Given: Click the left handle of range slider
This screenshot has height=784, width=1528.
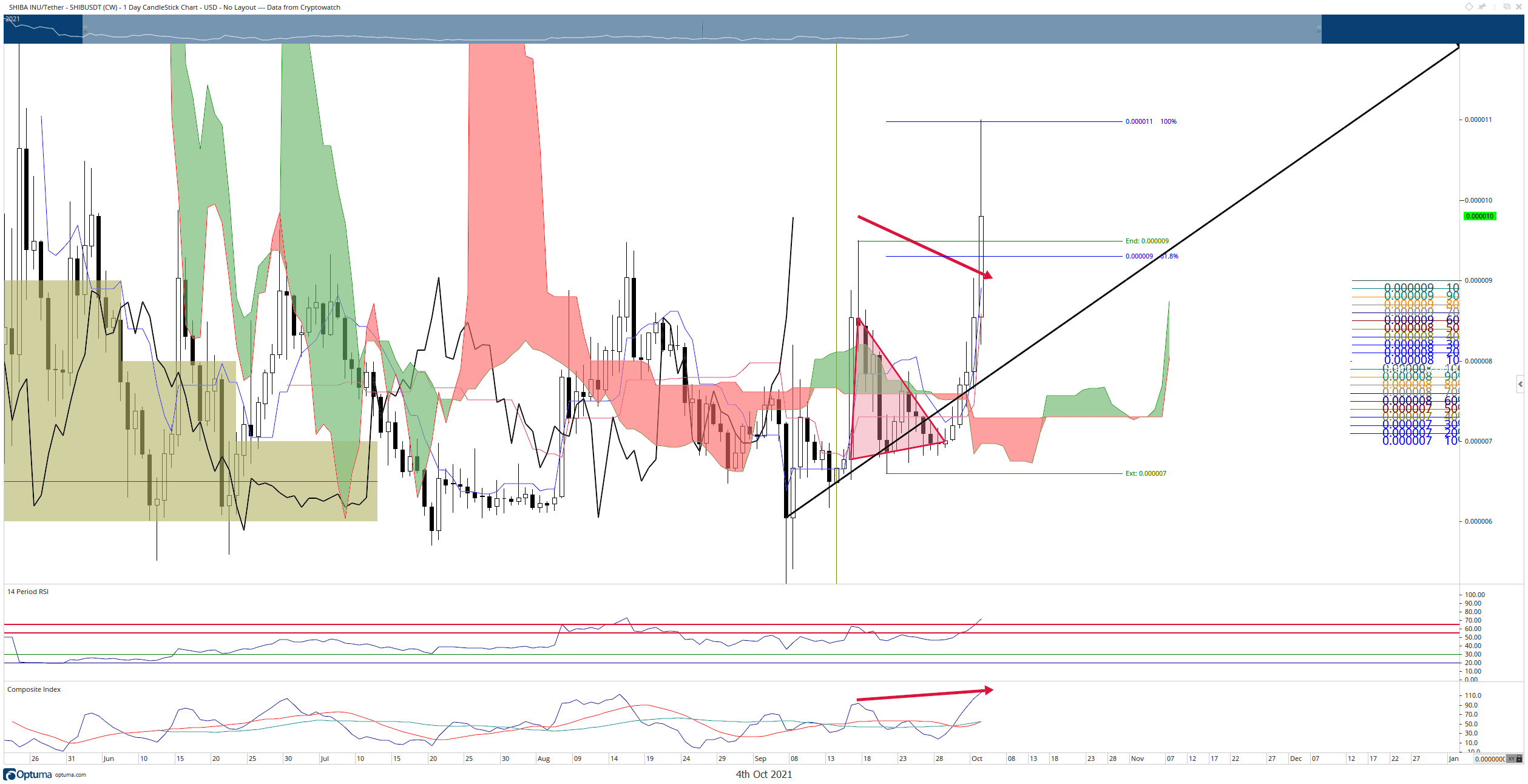Looking at the screenshot, I should click(85, 29).
